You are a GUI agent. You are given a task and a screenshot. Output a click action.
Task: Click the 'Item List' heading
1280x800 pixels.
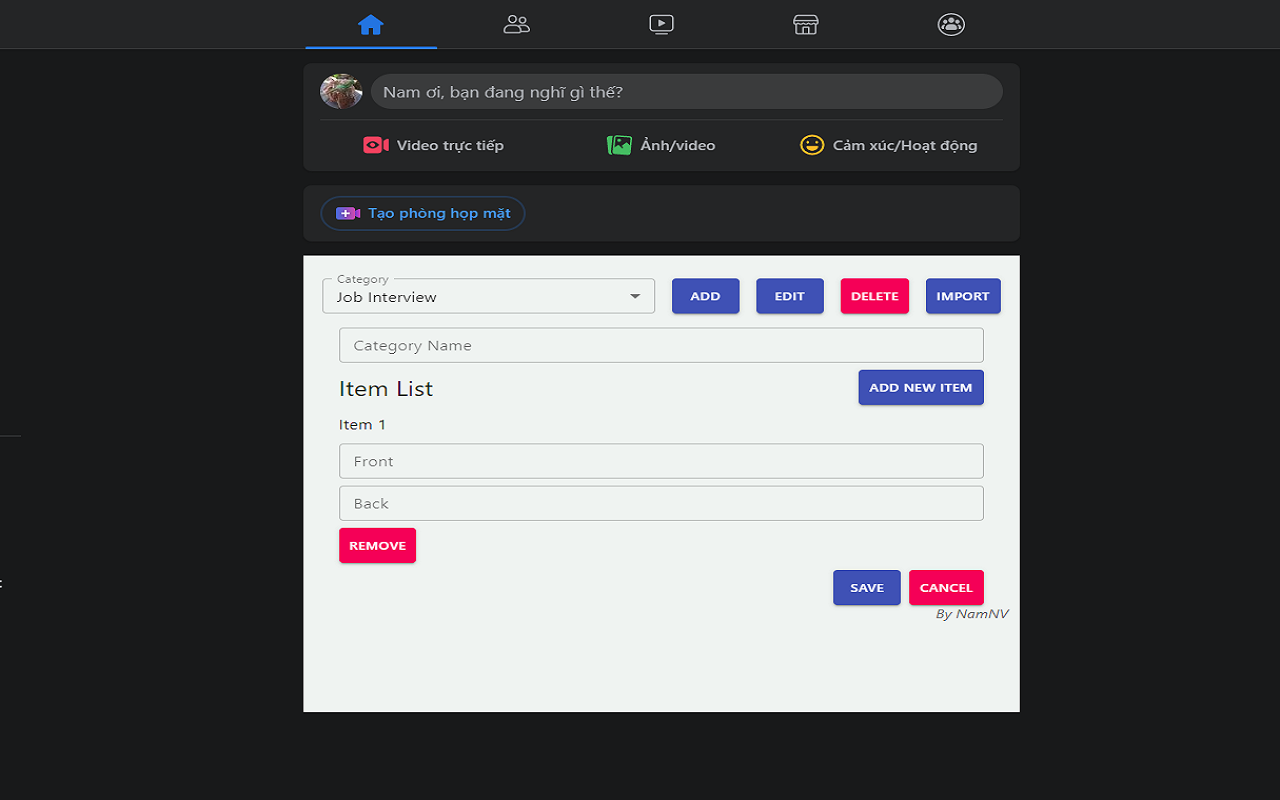click(386, 389)
